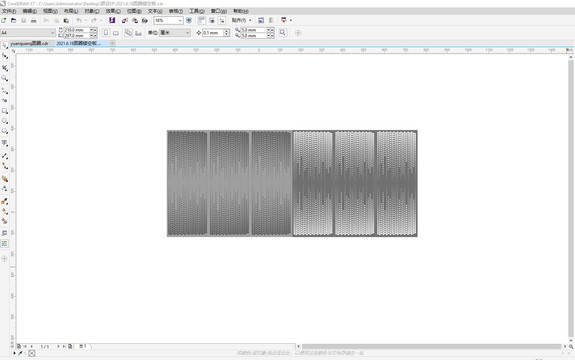Image resolution: width=575 pixels, height=360 pixels.
Task: Click the New document icon
Action: click(x=4, y=21)
